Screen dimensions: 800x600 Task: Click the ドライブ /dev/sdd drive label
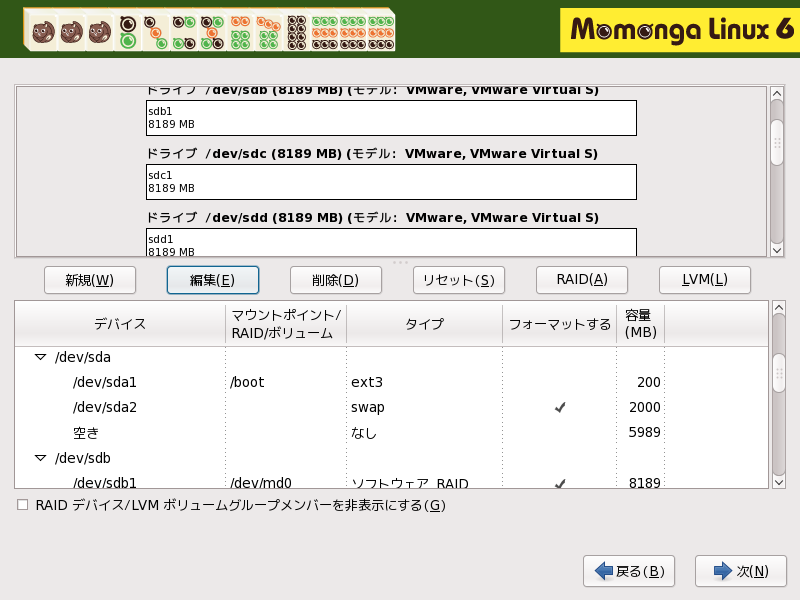372,217
